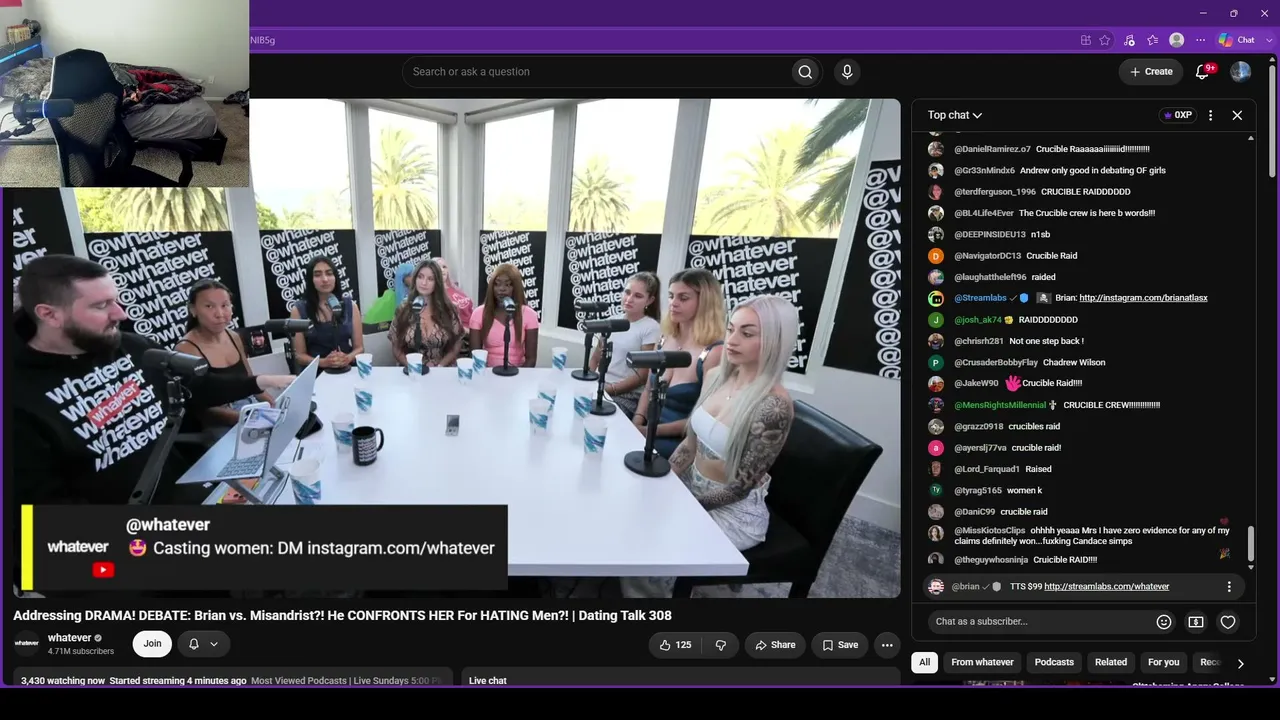This screenshot has width=1280, height=720.
Task: Click the video title text
Action: point(342,616)
